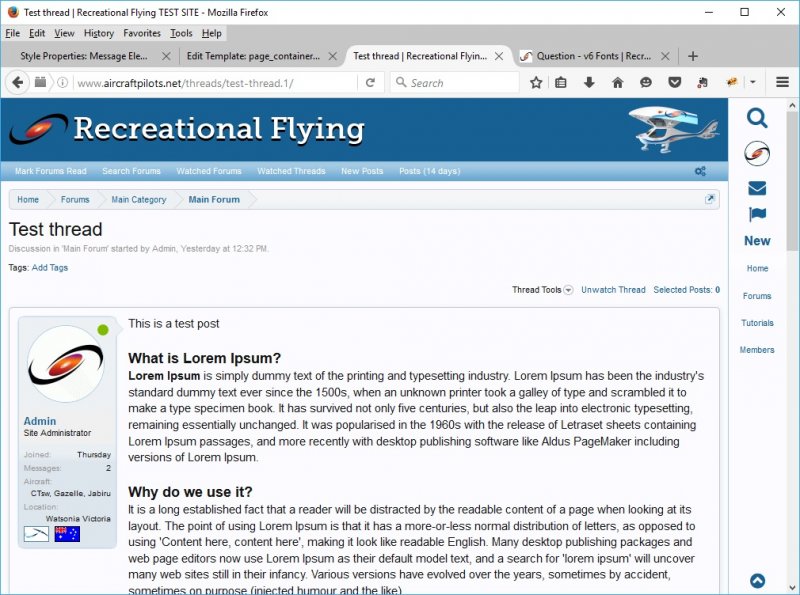Open the File menu
Image resolution: width=800 pixels, height=595 pixels.
[13, 33]
